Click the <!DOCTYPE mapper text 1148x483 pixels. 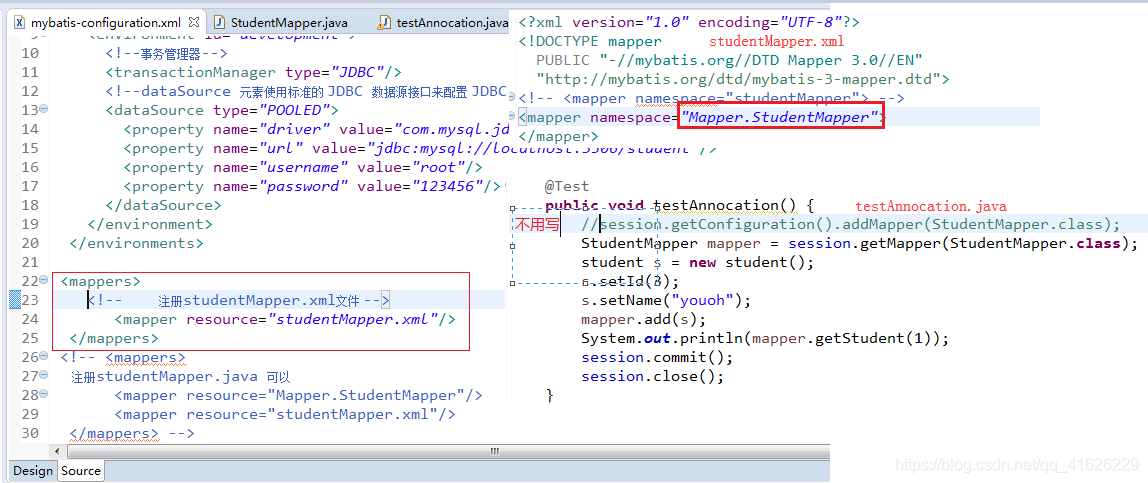tap(589, 42)
